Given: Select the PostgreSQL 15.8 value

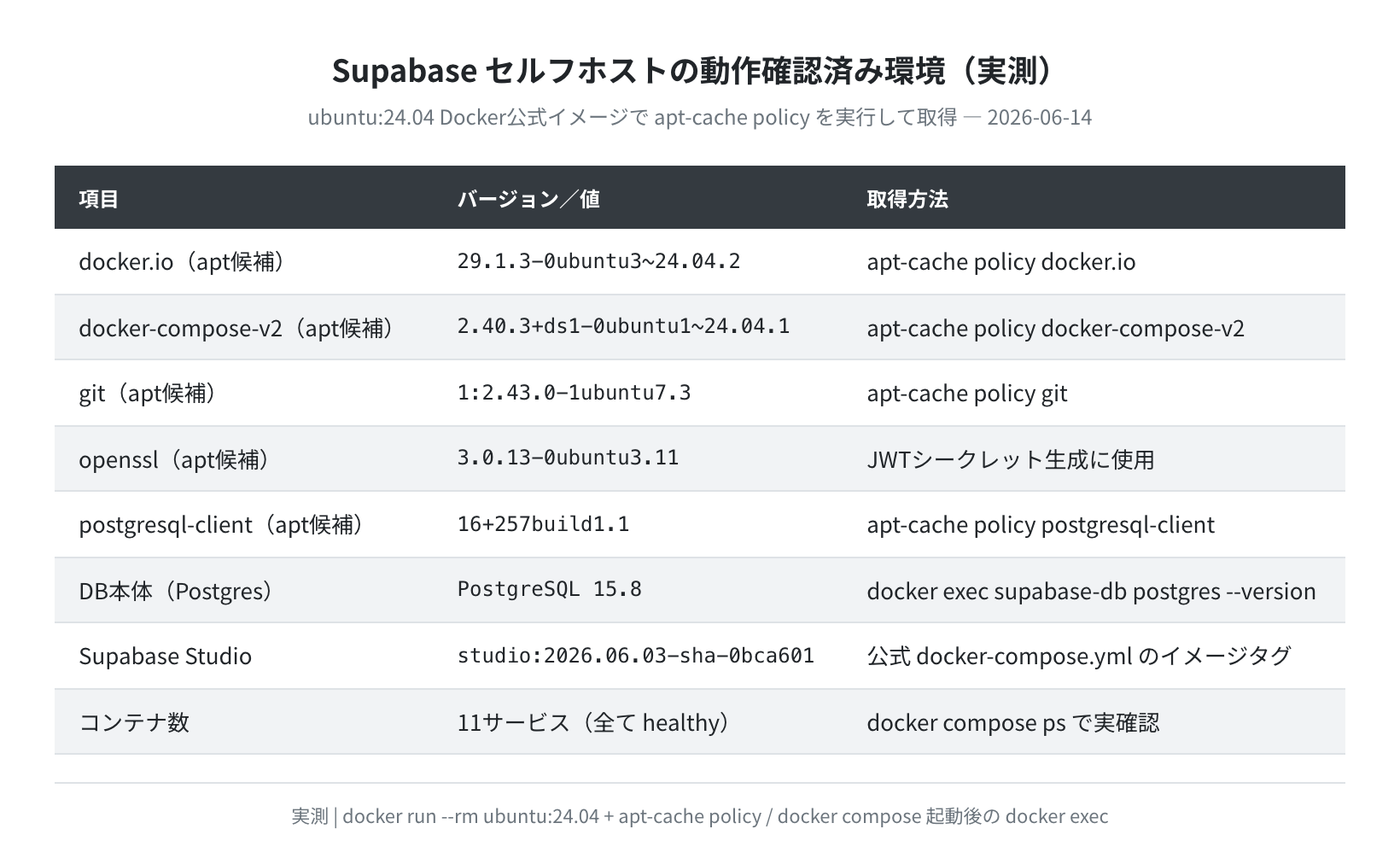Looking at the screenshot, I should point(549,589).
